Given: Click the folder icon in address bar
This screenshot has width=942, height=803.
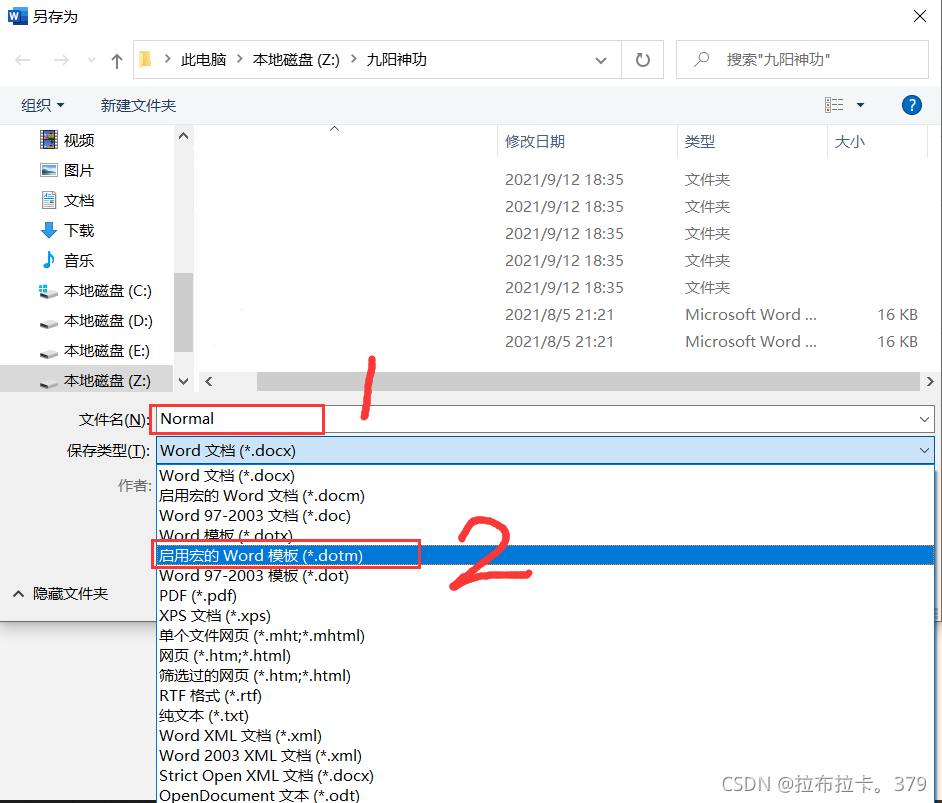Looking at the screenshot, I should [145, 59].
